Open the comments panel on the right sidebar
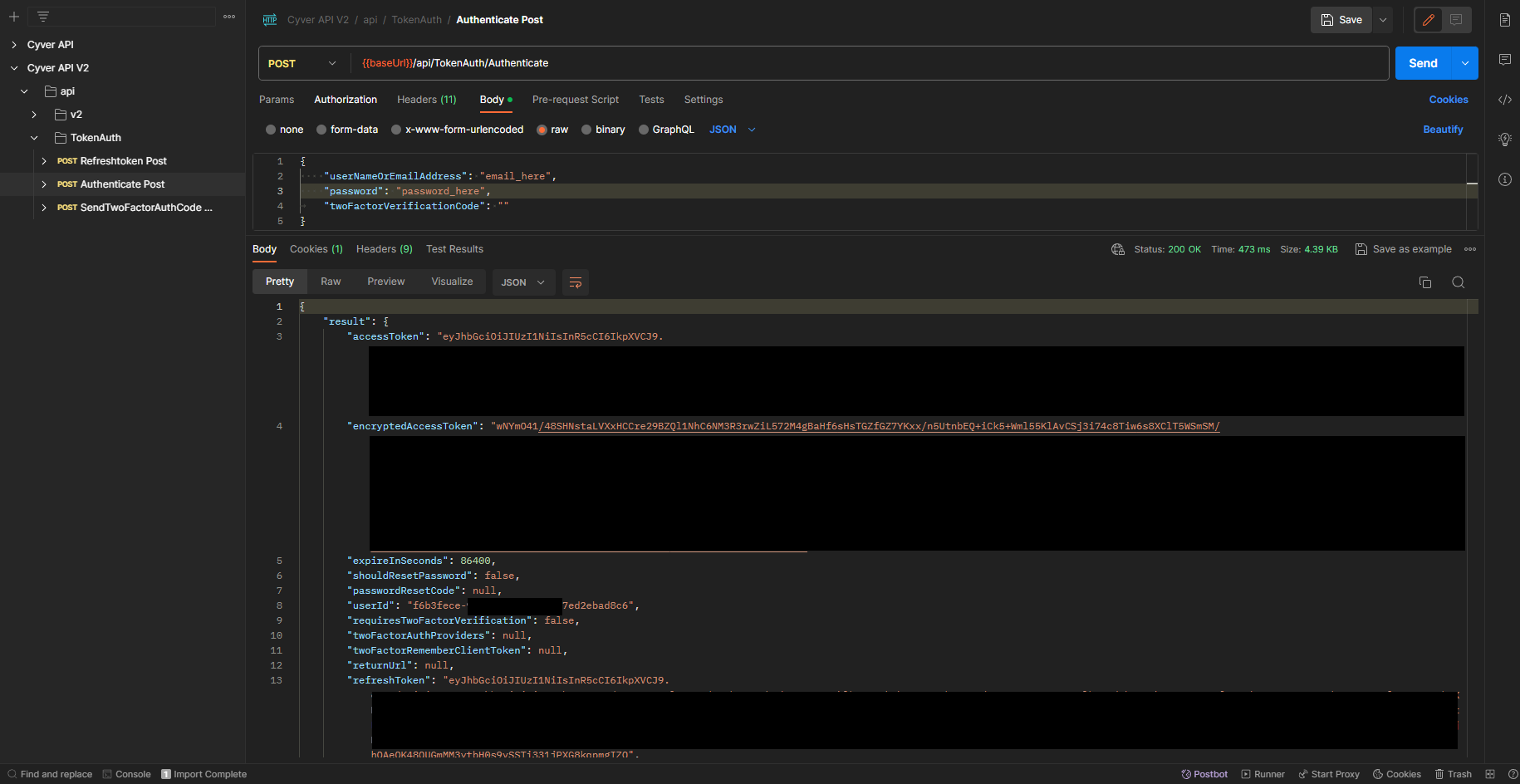Image resolution: width=1520 pixels, height=784 pixels. (x=1505, y=59)
